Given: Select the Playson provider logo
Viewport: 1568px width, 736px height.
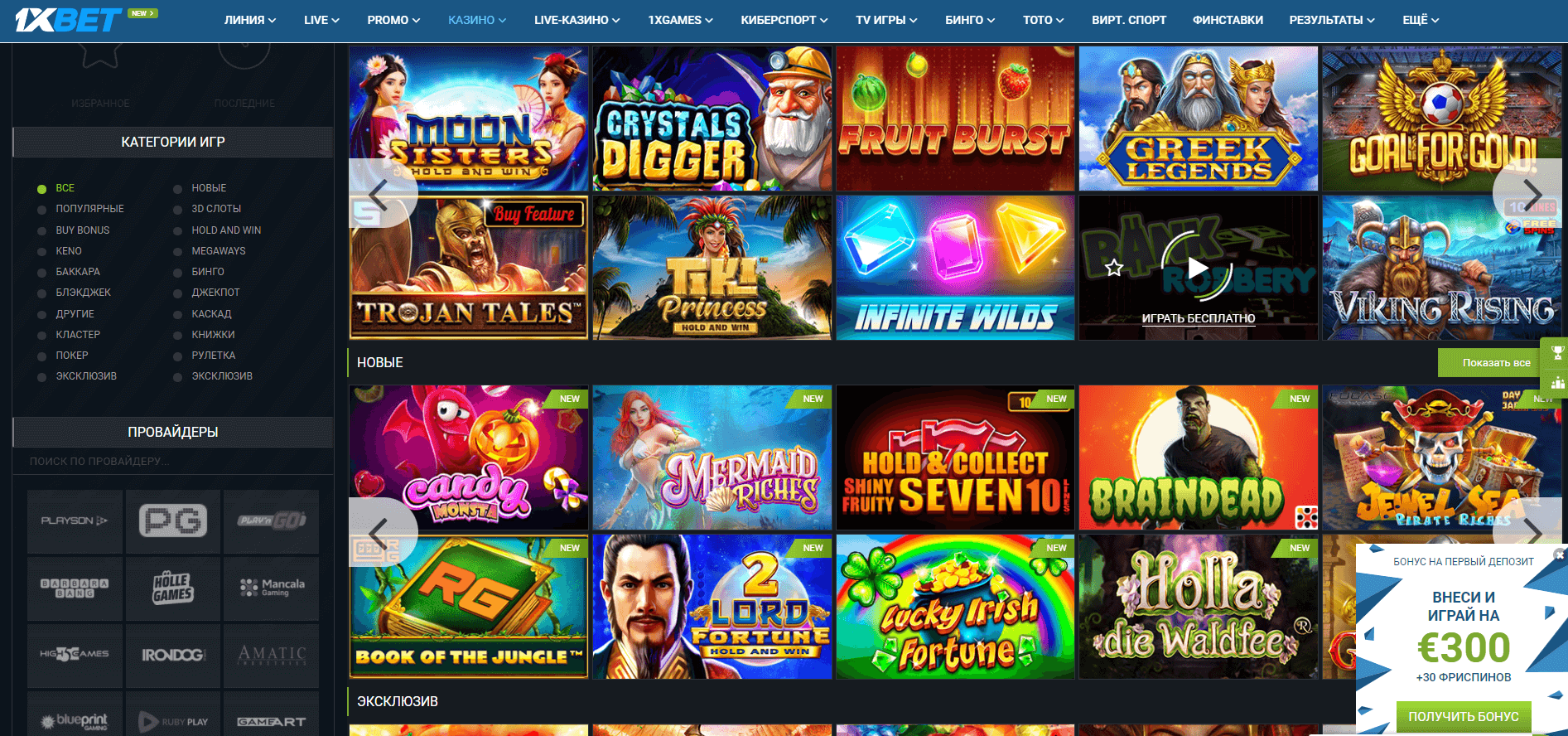Looking at the screenshot, I should [x=75, y=521].
